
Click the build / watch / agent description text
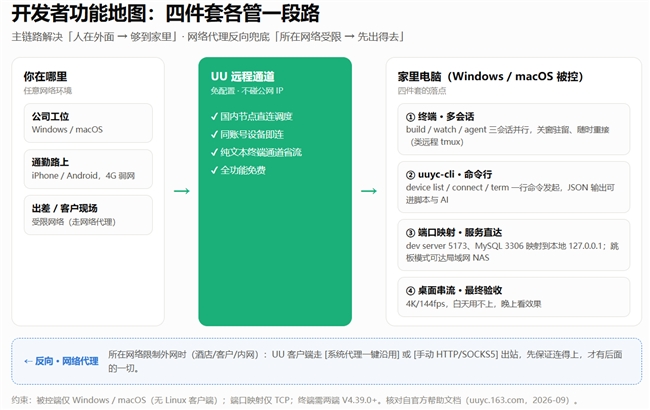coord(508,136)
